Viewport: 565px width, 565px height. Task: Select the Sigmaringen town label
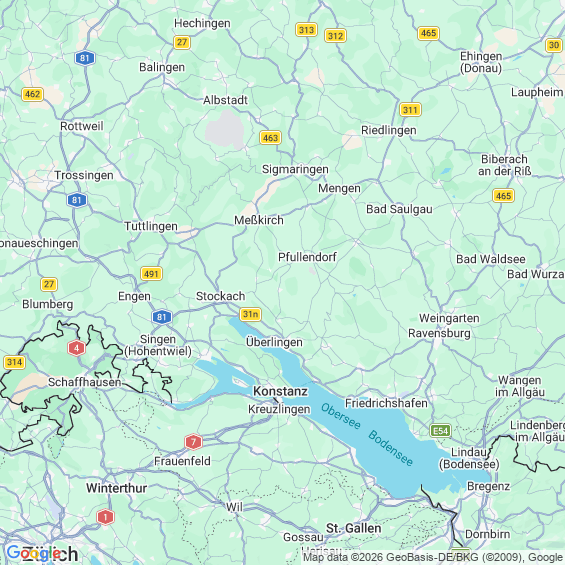295,169
